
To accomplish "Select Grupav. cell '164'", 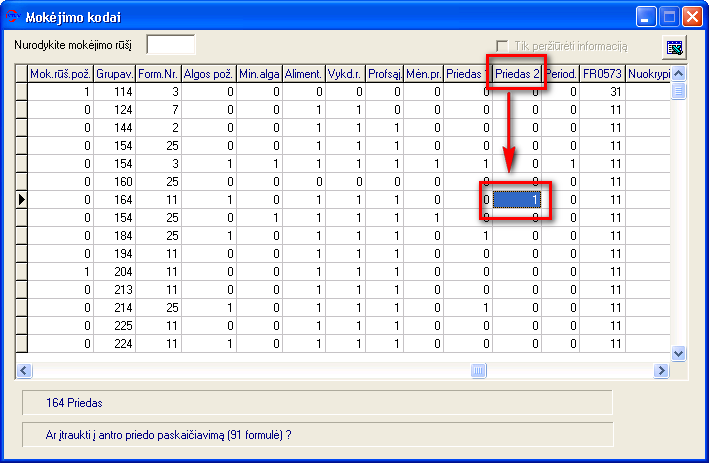I will point(114,200).
